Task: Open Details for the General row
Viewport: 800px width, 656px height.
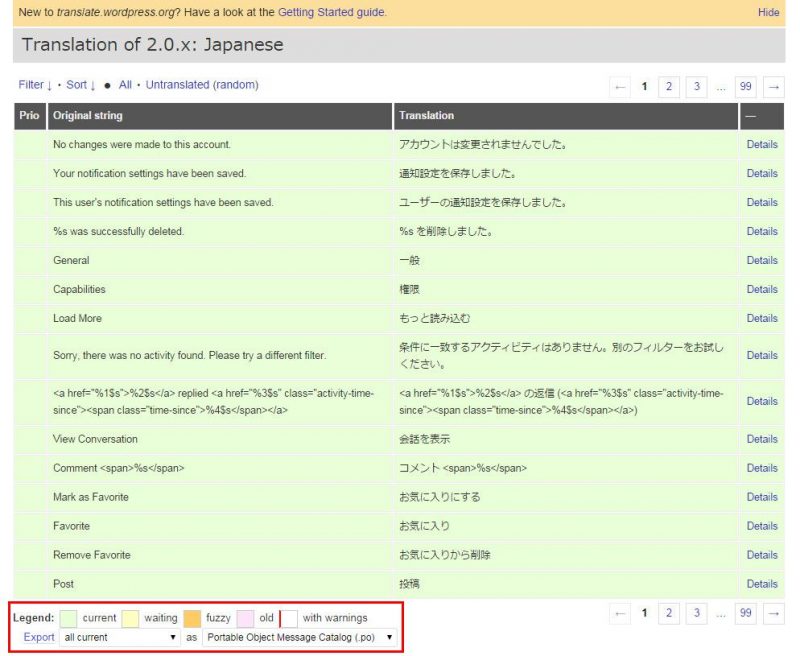Action: 762,260
